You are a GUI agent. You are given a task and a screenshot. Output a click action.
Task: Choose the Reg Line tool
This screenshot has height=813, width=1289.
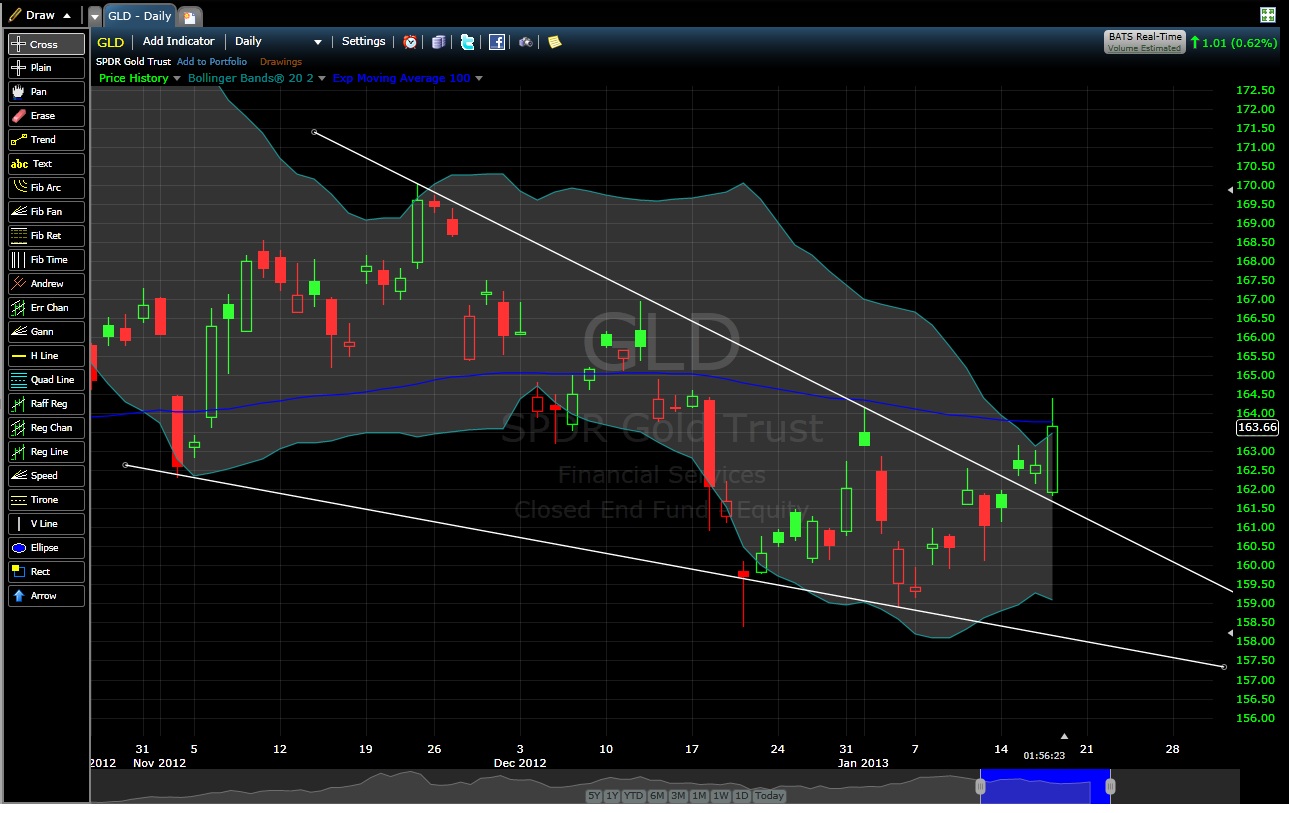pyautogui.click(x=46, y=452)
